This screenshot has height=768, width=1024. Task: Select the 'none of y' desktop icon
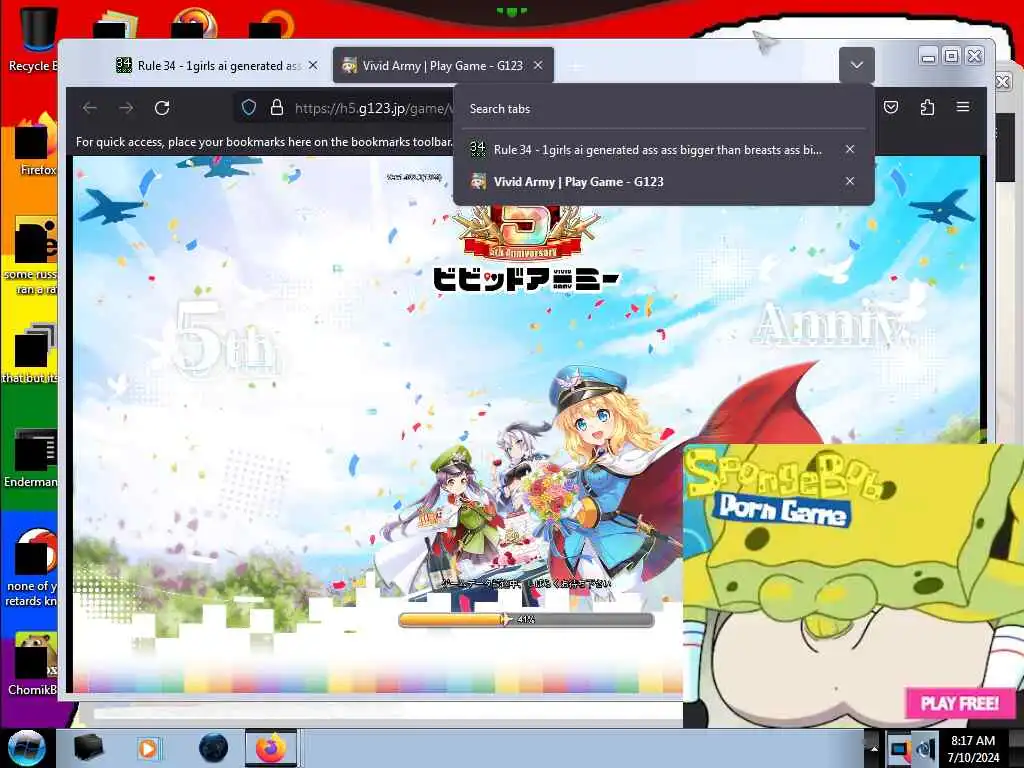(x=31, y=567)
